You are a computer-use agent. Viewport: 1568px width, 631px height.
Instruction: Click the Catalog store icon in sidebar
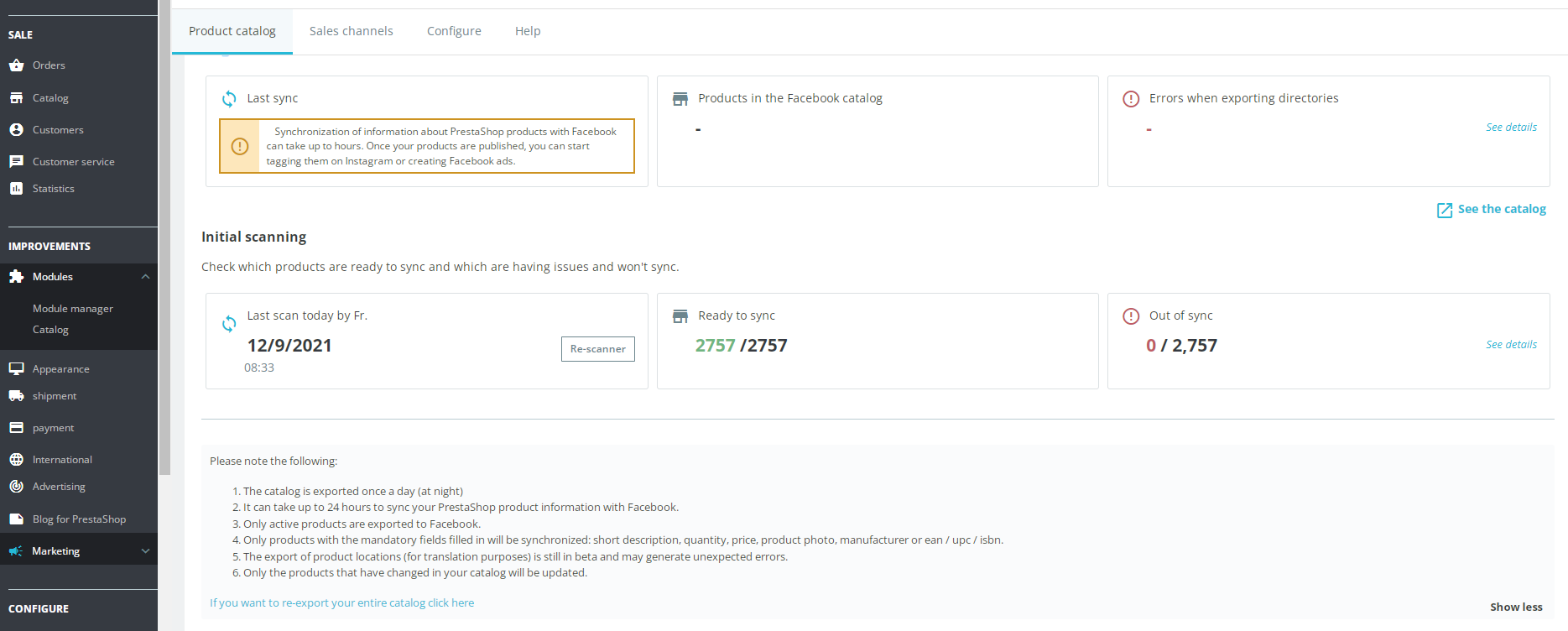click(16, 98)
